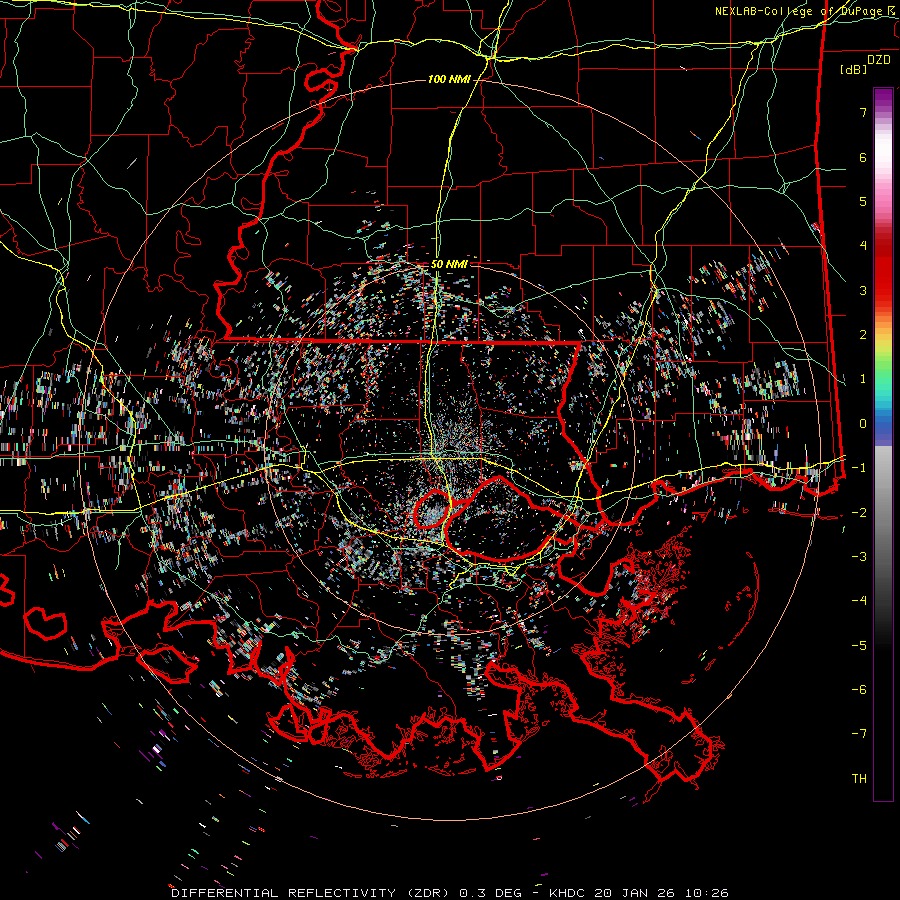The width and height of the screenshot is (900, 900).
Task: Select the "-2" tick label on the legend
Action: coord(859,512)
